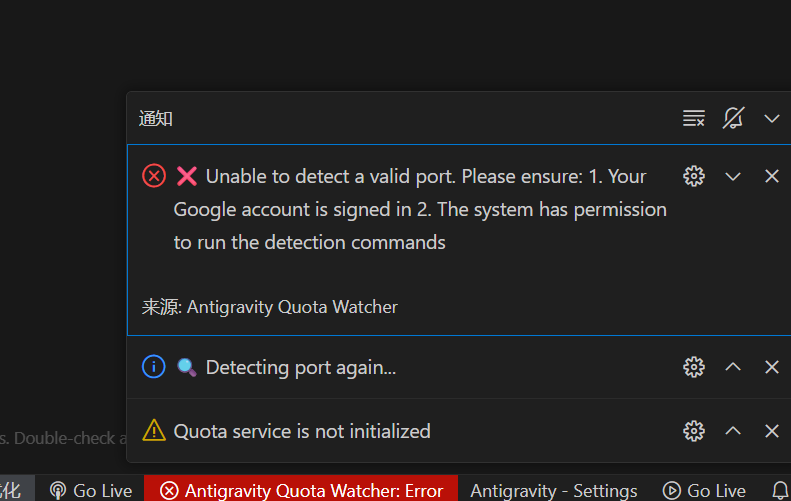This screenshot has width=791, height=501.
Task: Expand the Quota service not initialized notification
Action: pos(733,431)
